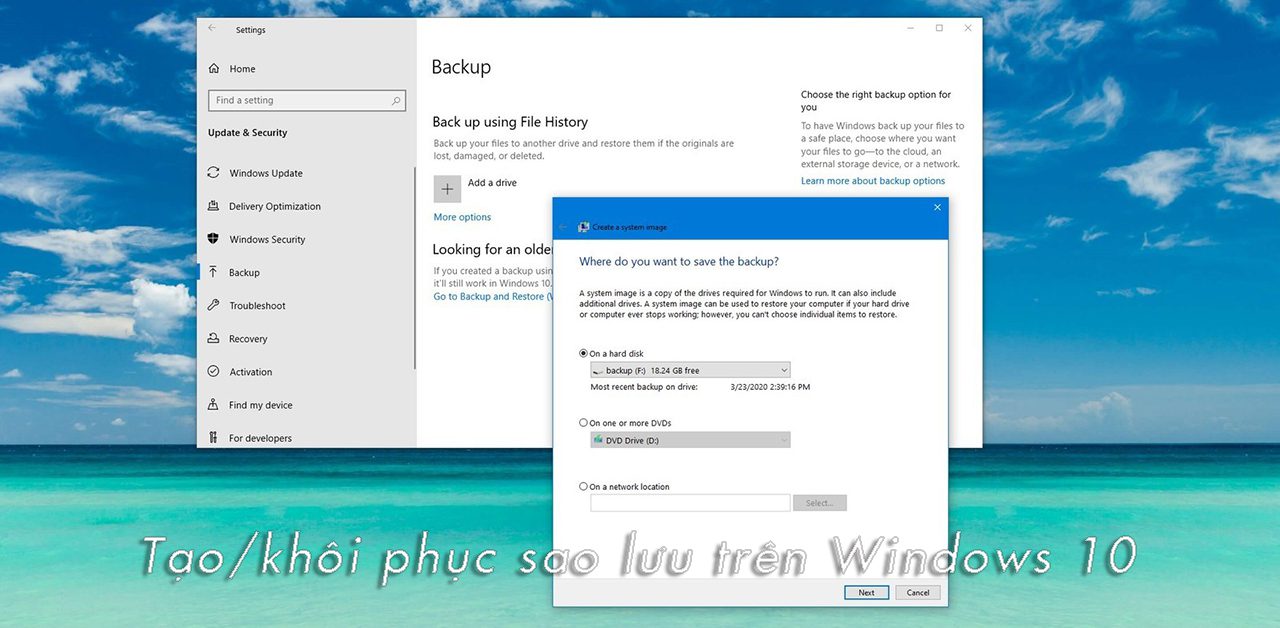Click the Select... network location button

coord(820,503)
